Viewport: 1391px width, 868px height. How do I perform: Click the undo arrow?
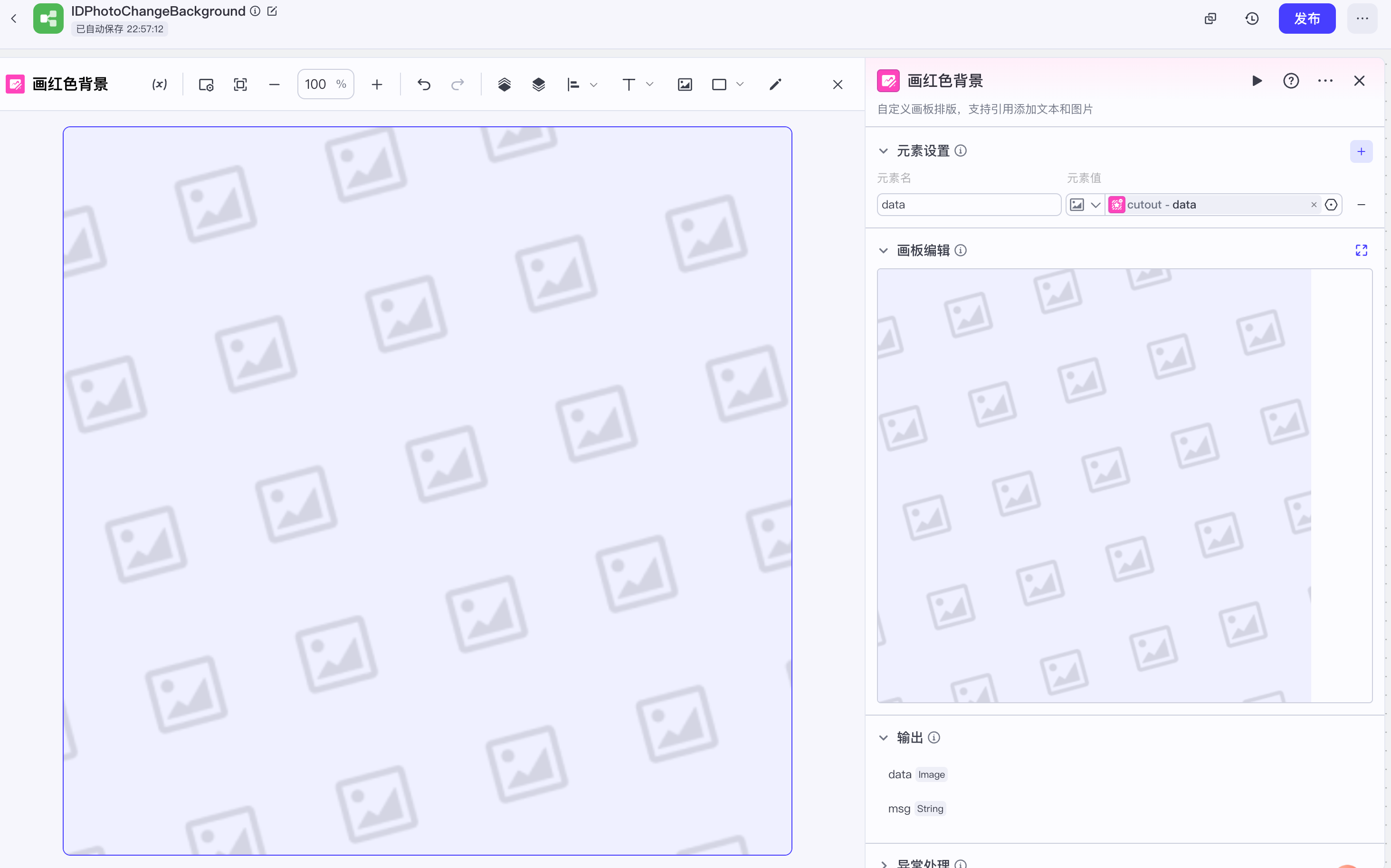[424, 85]
